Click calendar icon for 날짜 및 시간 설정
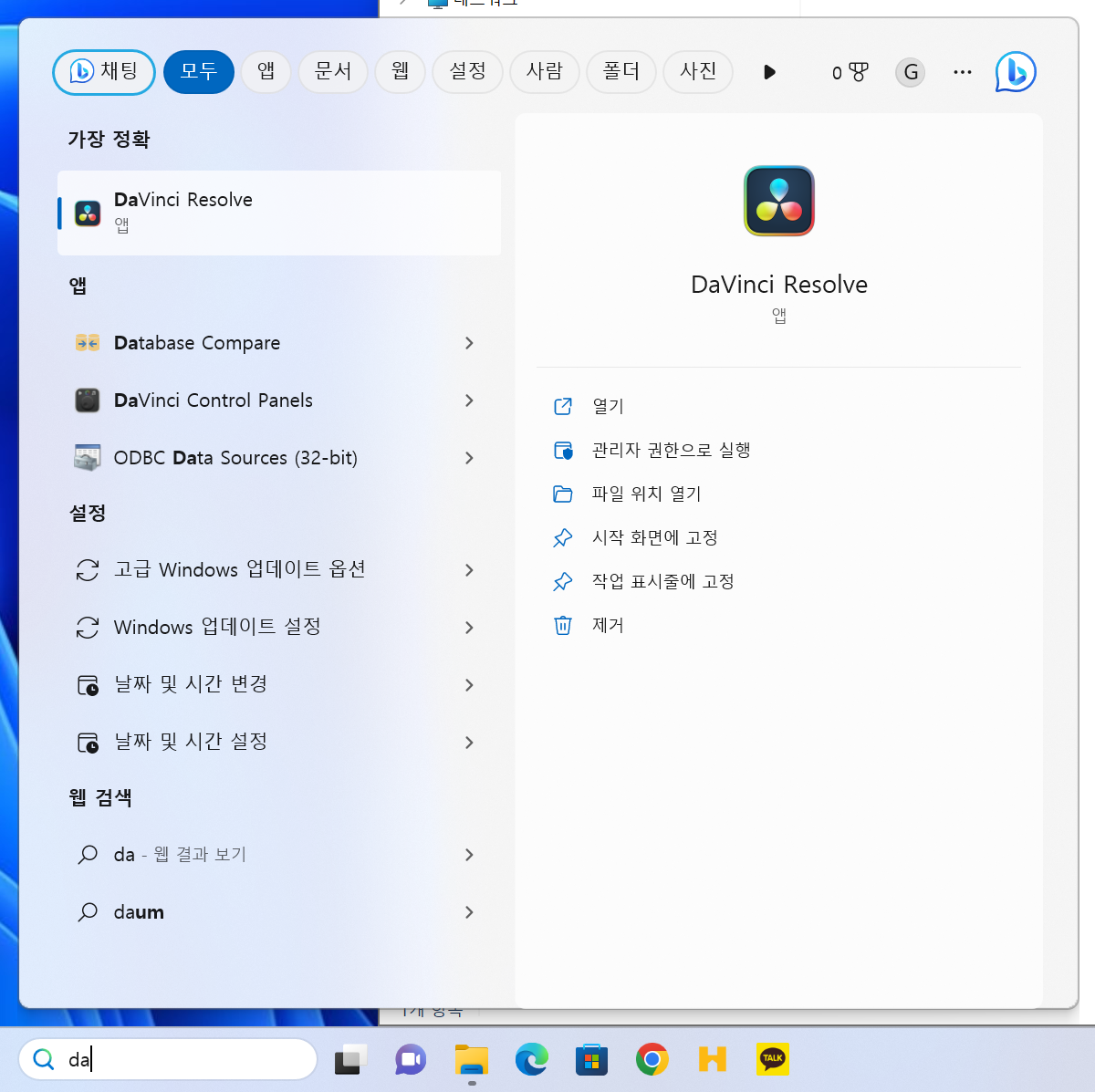The height and width of the screenshot is (1092, 1095). (88, 743)
